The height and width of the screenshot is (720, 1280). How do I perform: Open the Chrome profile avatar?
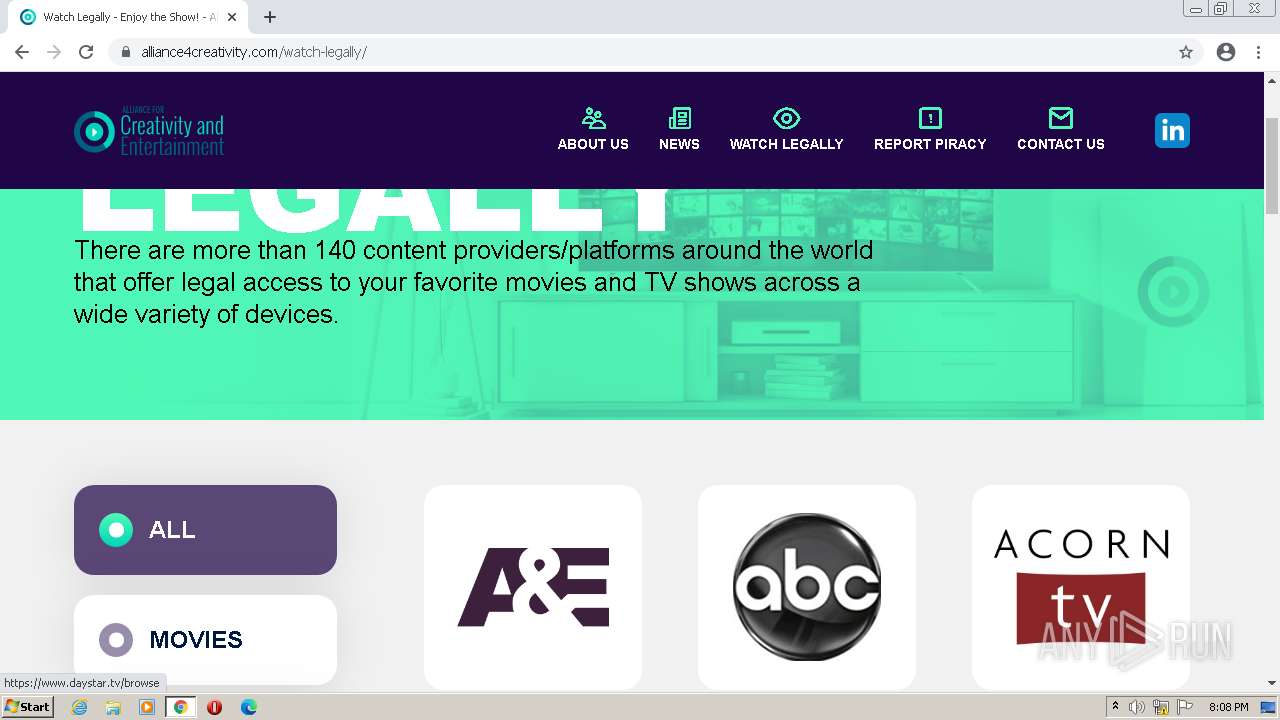(x=1226, y=52)
